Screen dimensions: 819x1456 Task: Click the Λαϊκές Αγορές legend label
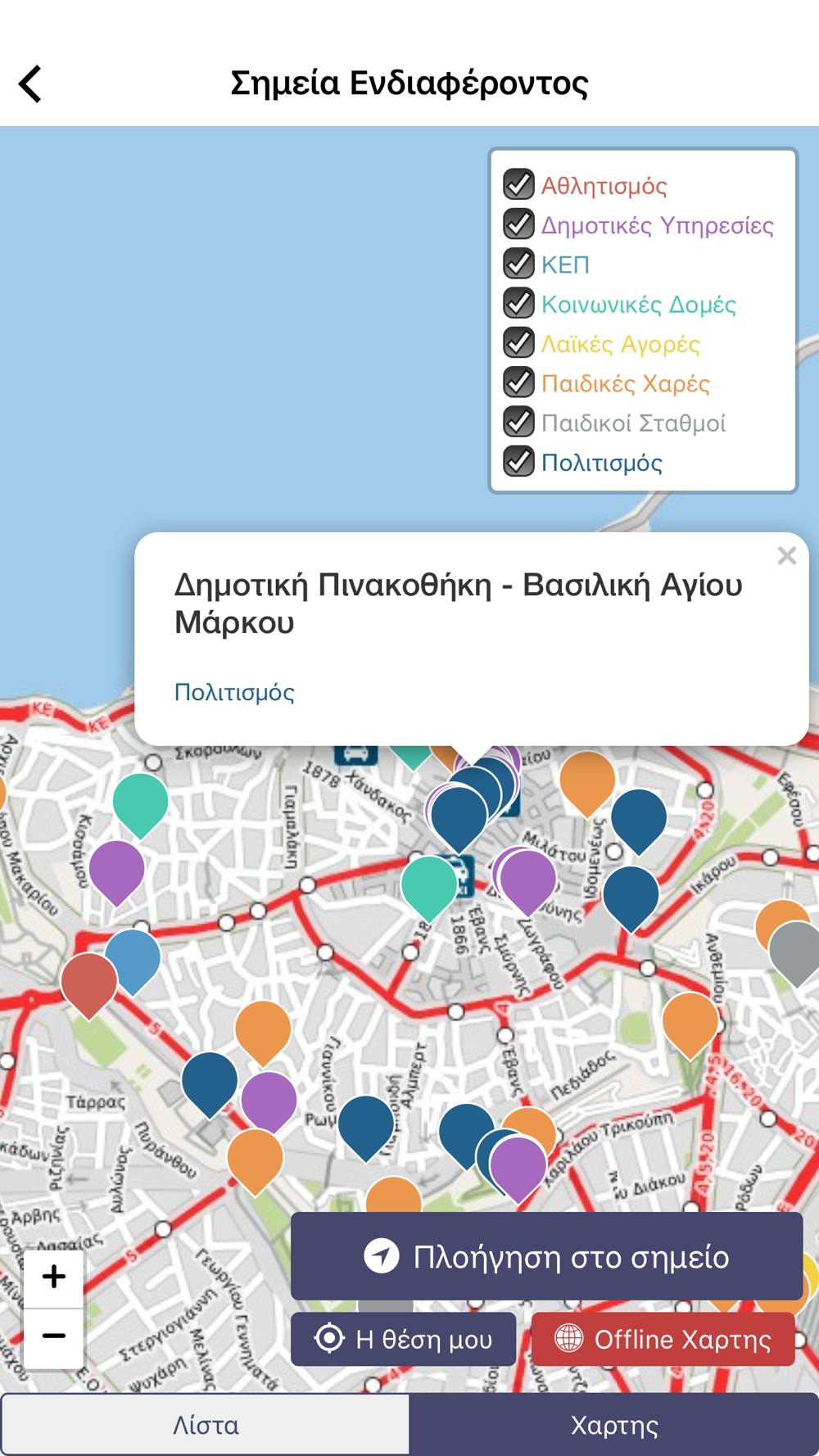(x=621, y=344)
